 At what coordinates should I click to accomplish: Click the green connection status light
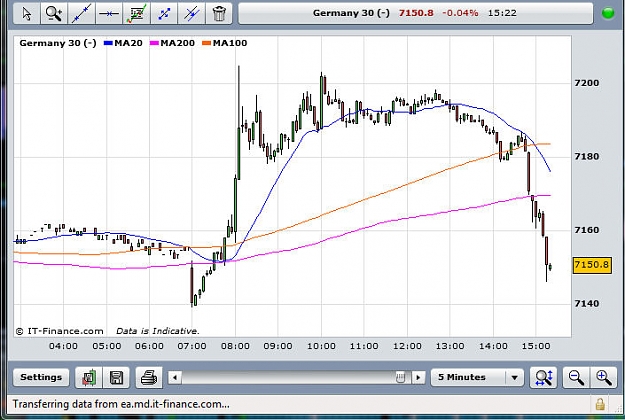point(608,13)
